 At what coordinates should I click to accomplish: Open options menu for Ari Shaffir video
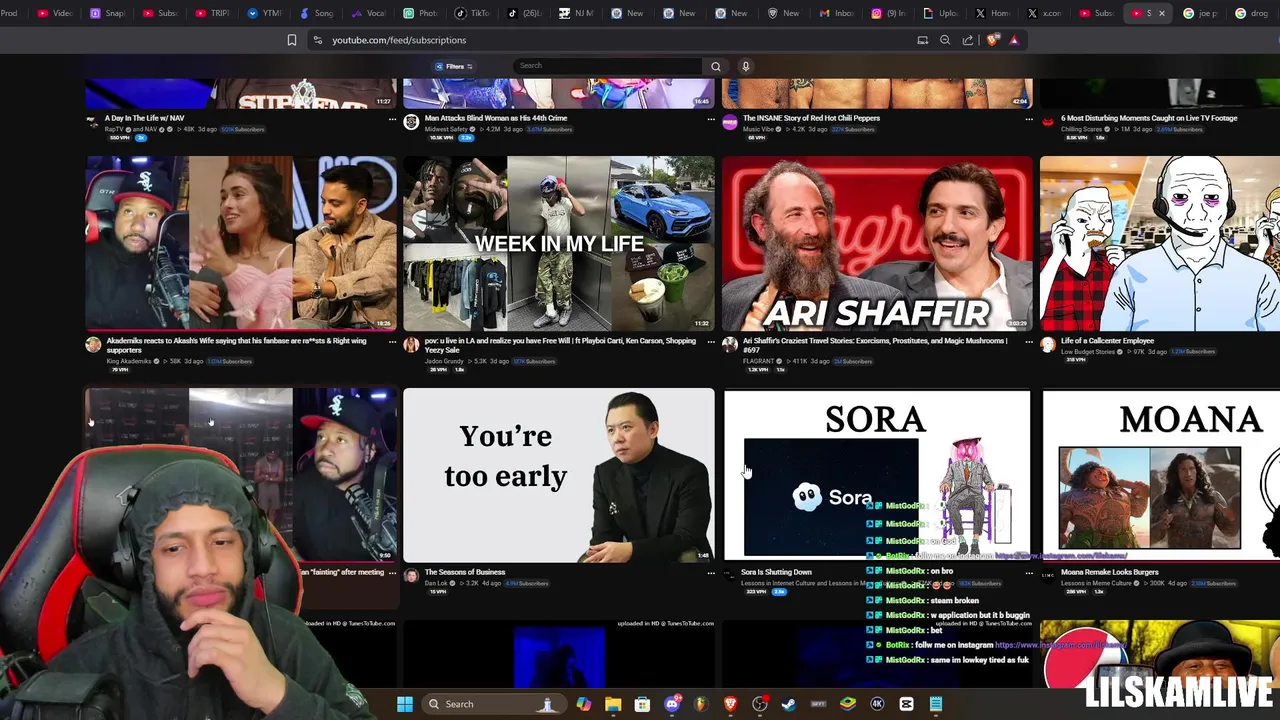tap(1029, 342)
